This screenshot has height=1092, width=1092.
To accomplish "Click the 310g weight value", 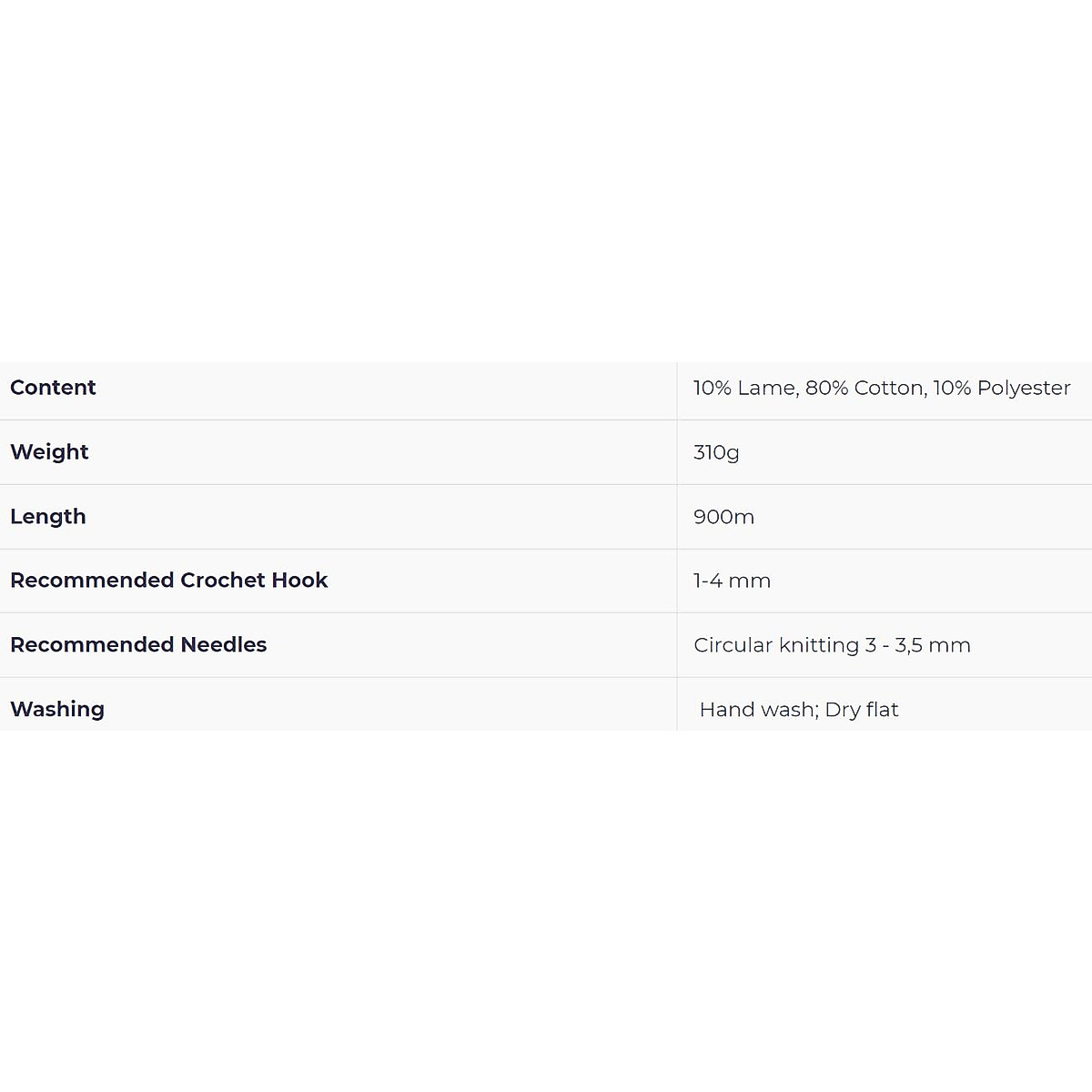I will (716, 452).
